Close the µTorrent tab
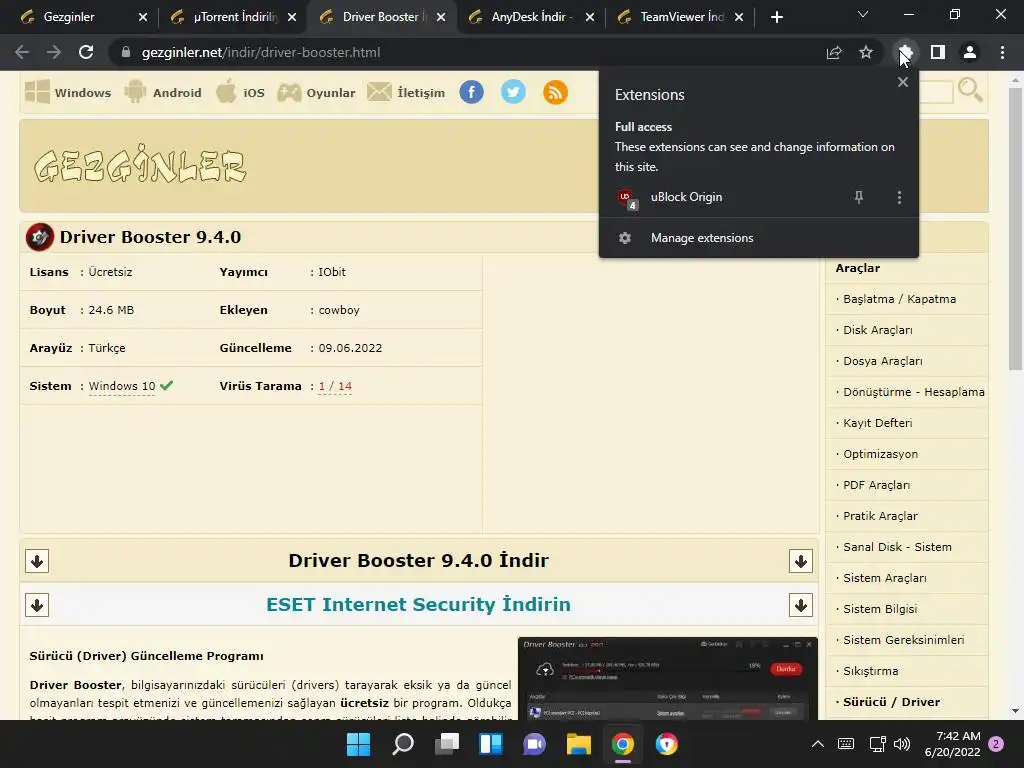Screen dimensions: 1024x768 292,17
